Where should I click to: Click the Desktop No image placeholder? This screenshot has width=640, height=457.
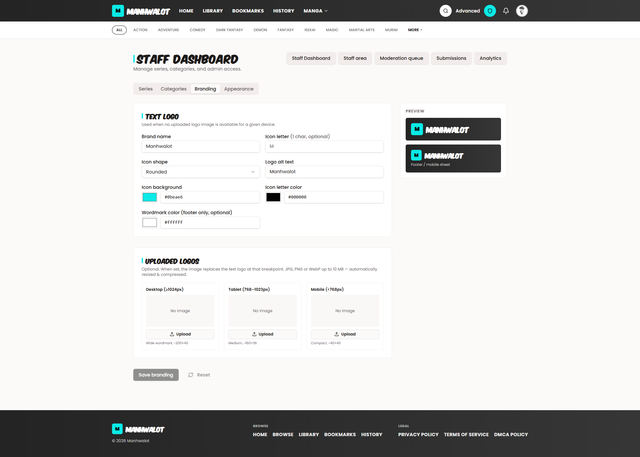pos(180,311)
